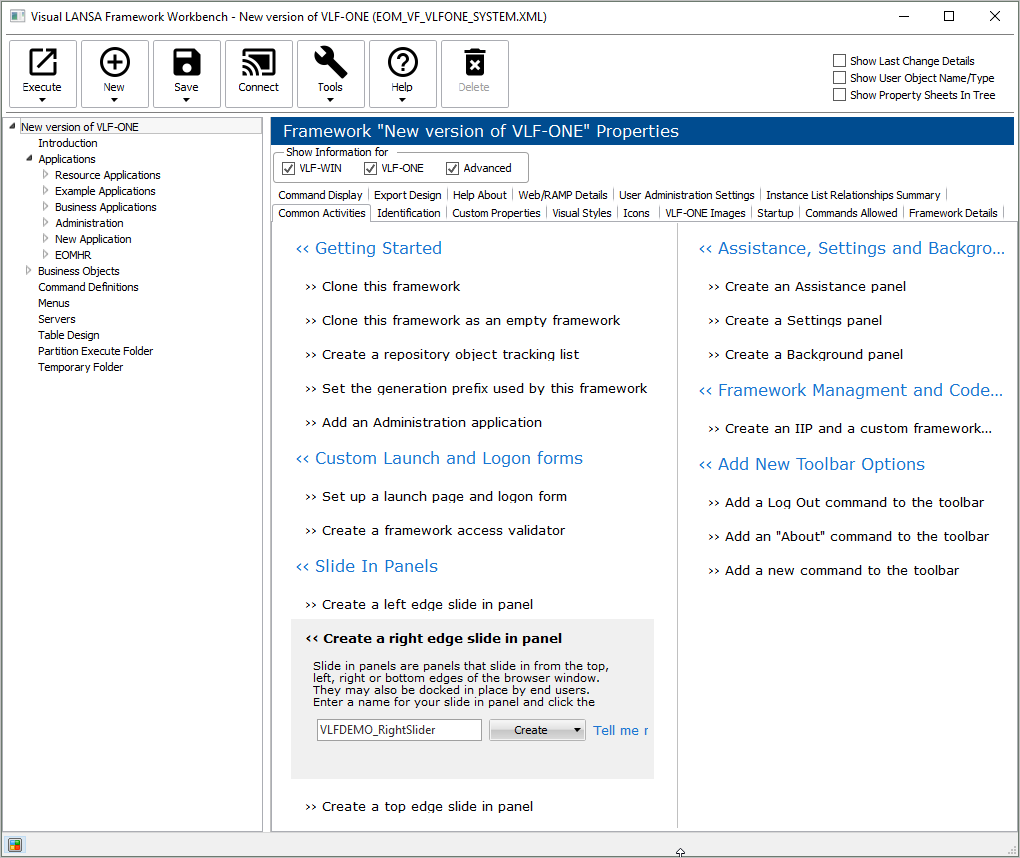
Task: Expand the New Application node
Action: pos(46,238)
